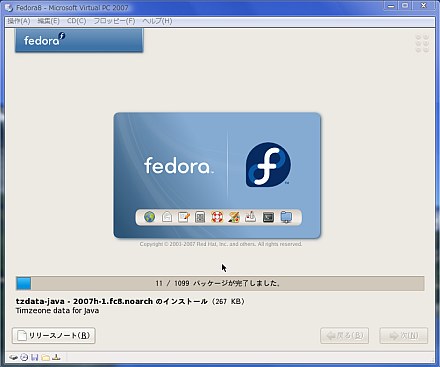Screen dimensions: 440x367
Task: Select the 'Timzeone data for Java' description
Action: click(x=57, y=311)
